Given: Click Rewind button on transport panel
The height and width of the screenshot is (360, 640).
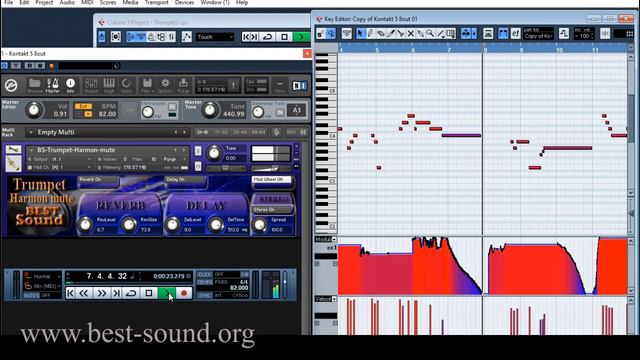Looking at the screenshot, I should point(84,293).
